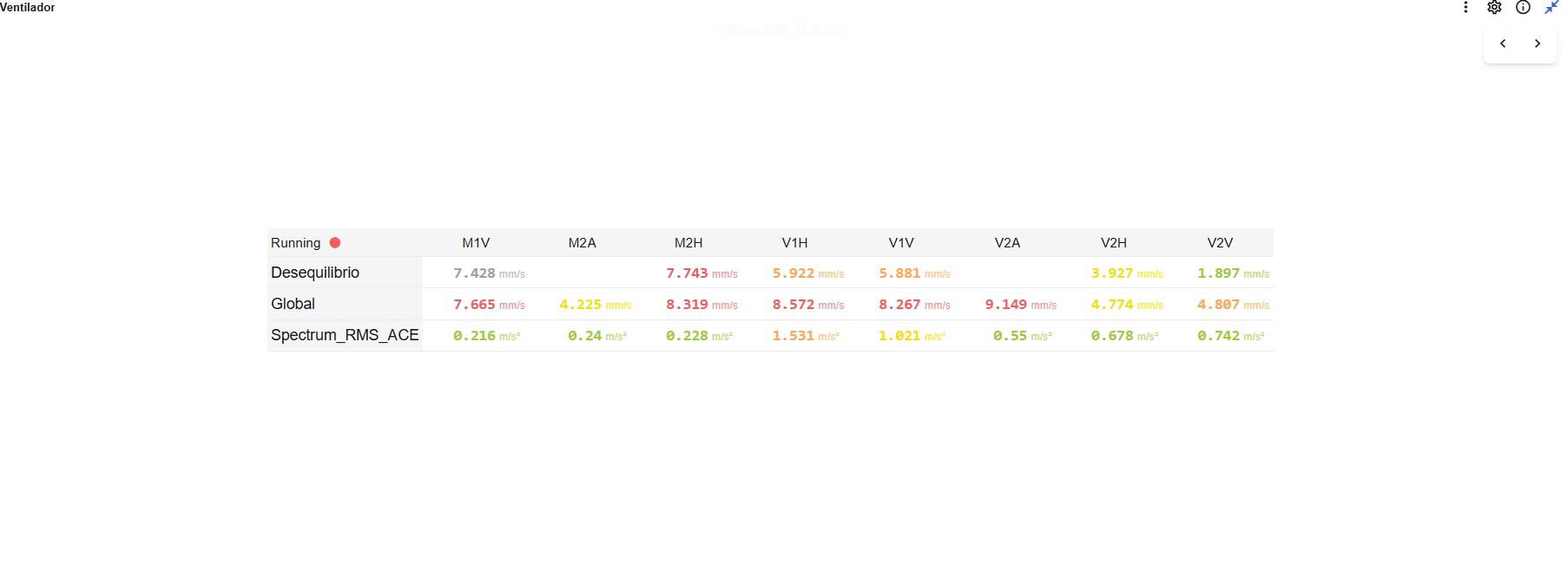Viewport: 1568px width, 566px height.
Task: Show the info circle icon details
Action: [x=1523, y=8]
